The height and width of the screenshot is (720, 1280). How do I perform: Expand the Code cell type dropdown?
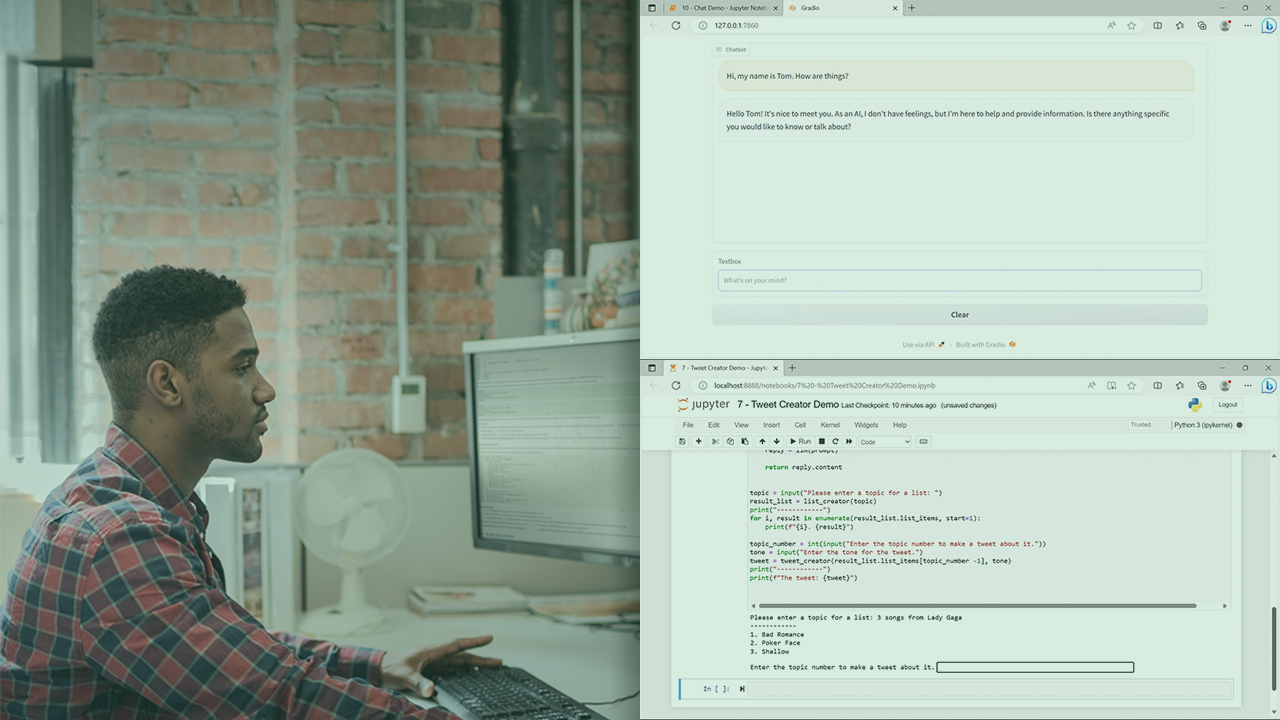tap(885, 441)
